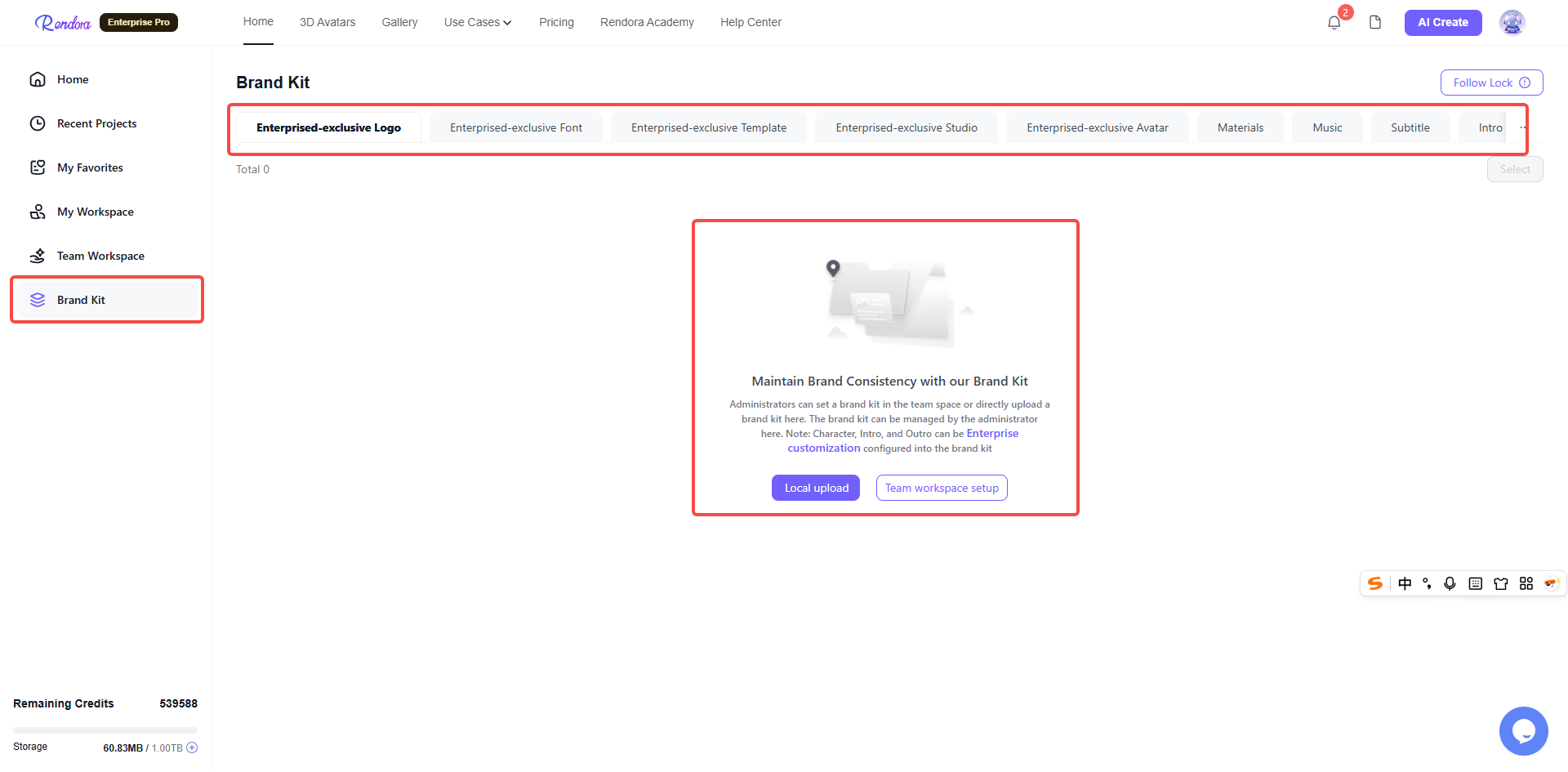Image resolution: width=1568 pixels, height=772 pixels.
Task: Open My Workspace in sidebar
Action: pos(105,212)
